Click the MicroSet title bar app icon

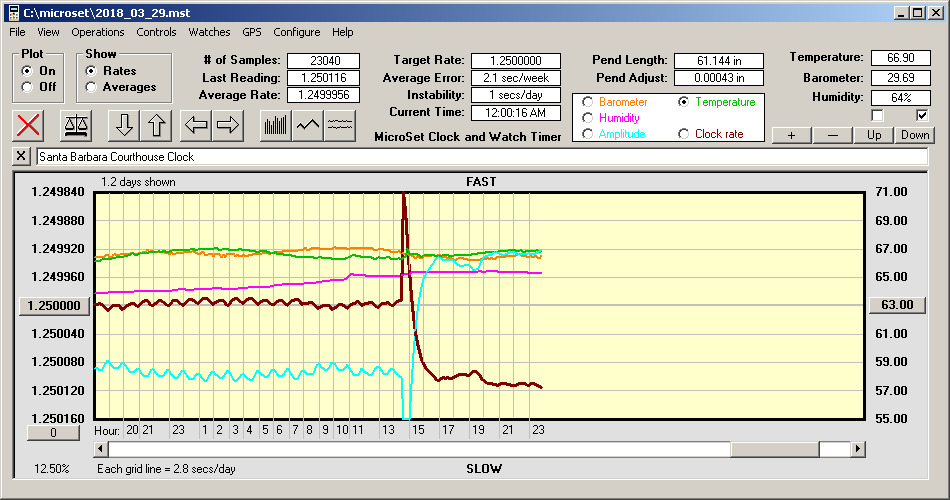(x=14, y=13)
